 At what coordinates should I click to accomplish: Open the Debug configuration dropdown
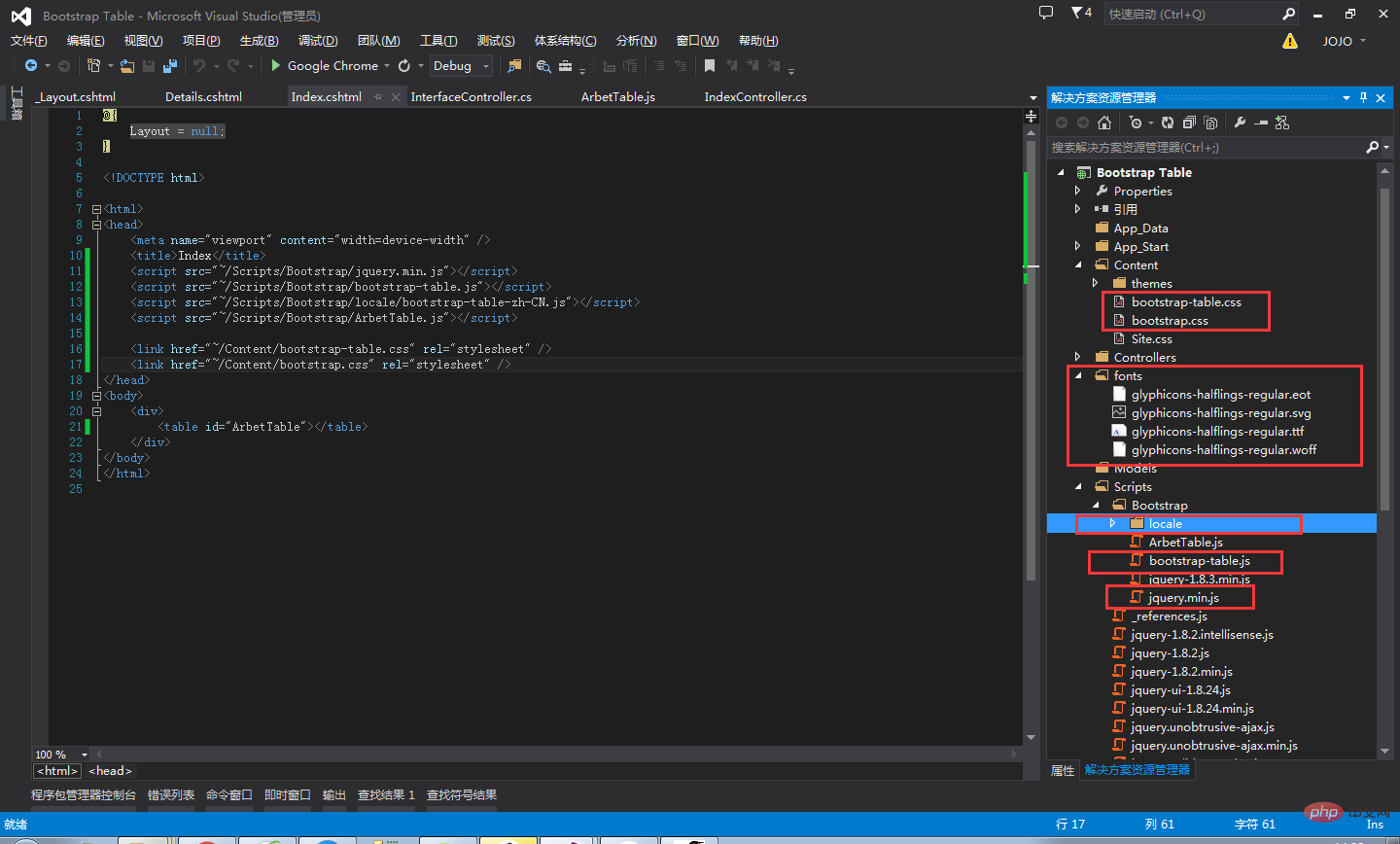pos(461,66)
